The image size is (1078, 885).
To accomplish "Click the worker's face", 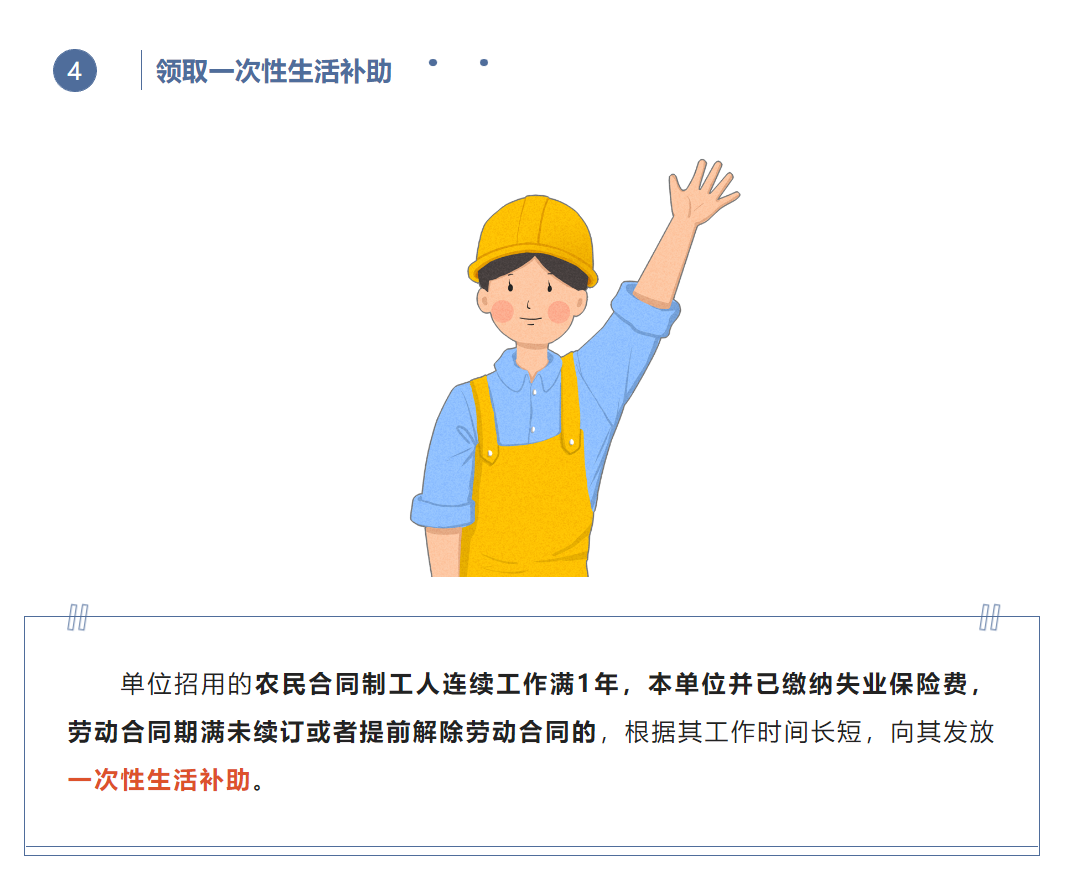I will click(x=531, y=303).
